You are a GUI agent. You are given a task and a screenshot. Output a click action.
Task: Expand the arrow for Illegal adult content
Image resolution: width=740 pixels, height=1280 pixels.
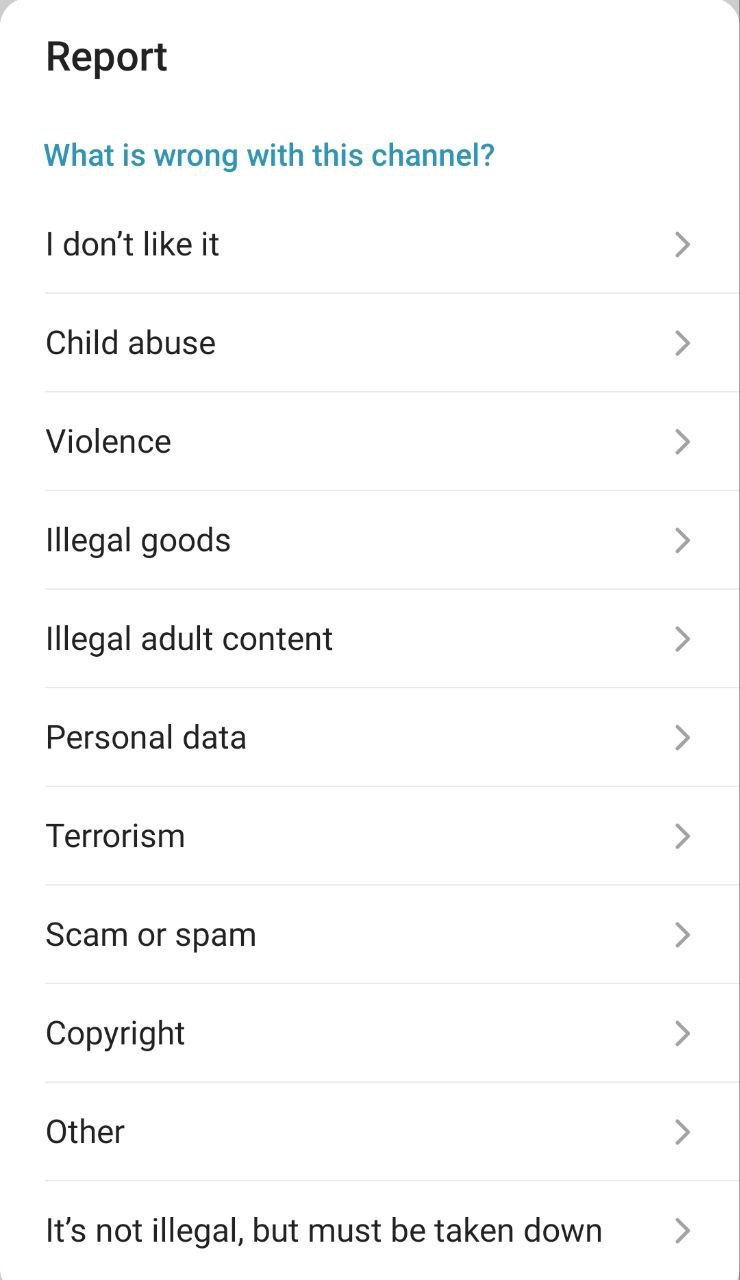coord(682,639)
